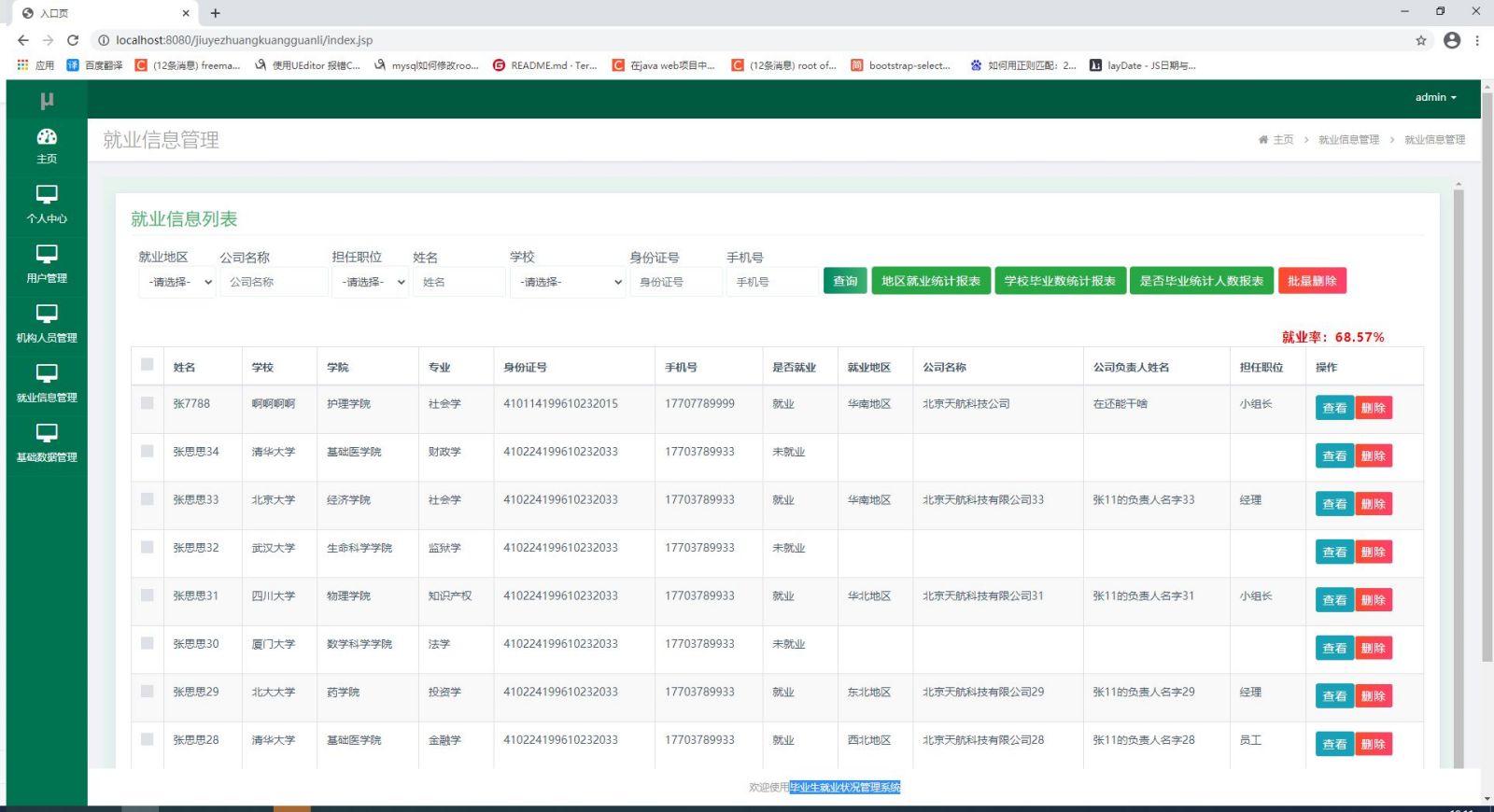The image size is (1494, 812).
Task: Reload the page with refresh icon
Action: 73,40
